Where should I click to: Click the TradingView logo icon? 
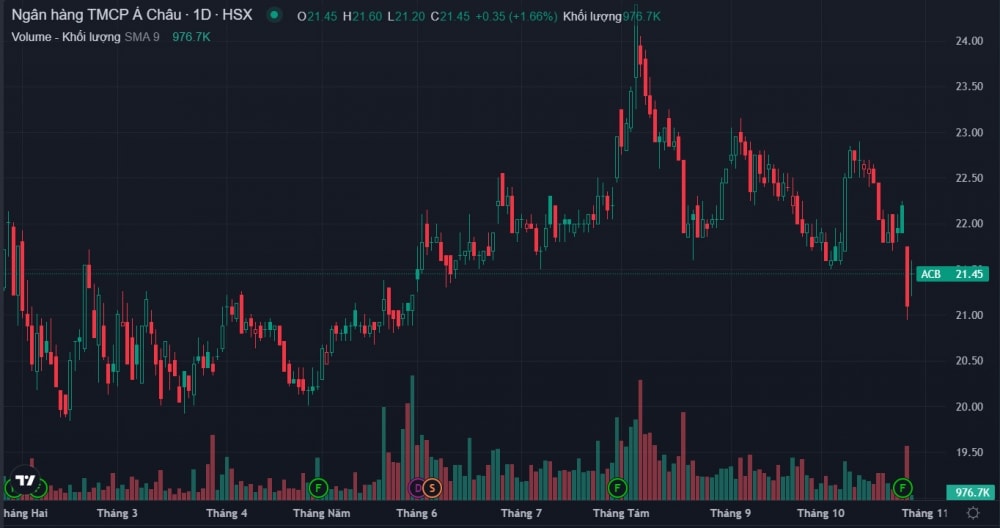coord(25,480)
